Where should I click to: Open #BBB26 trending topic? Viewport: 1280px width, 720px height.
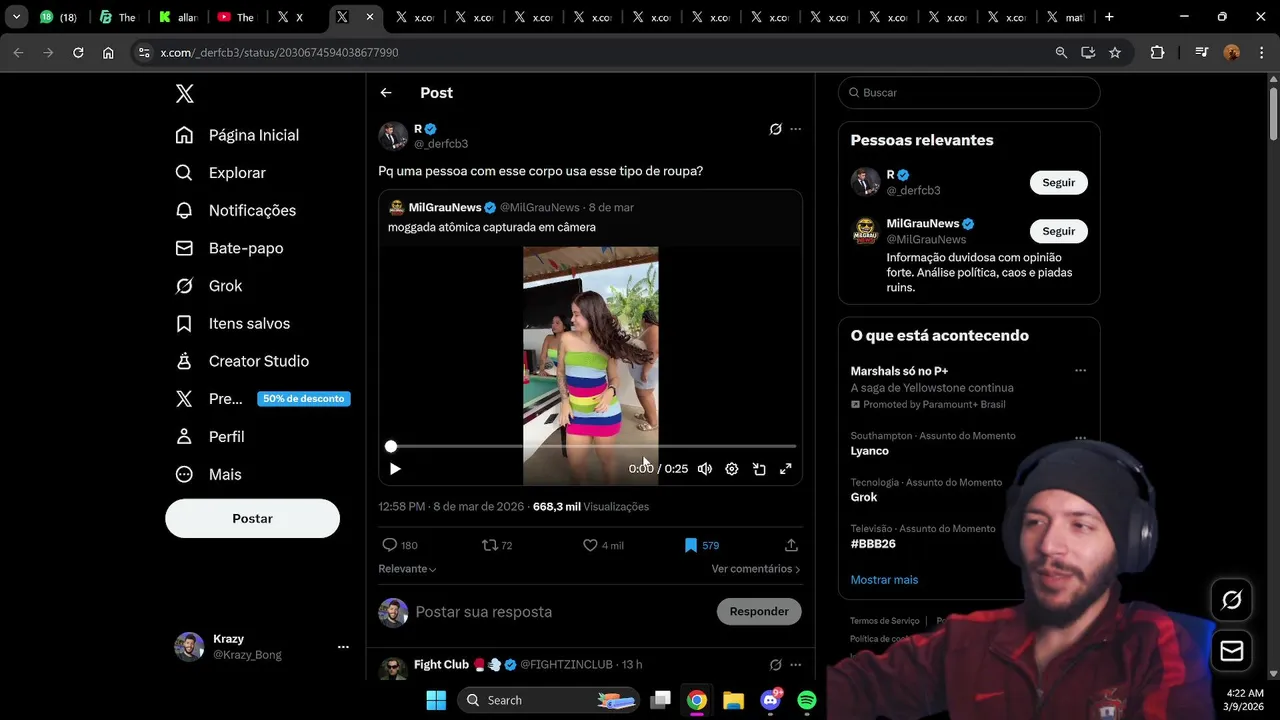coord(873,544)
